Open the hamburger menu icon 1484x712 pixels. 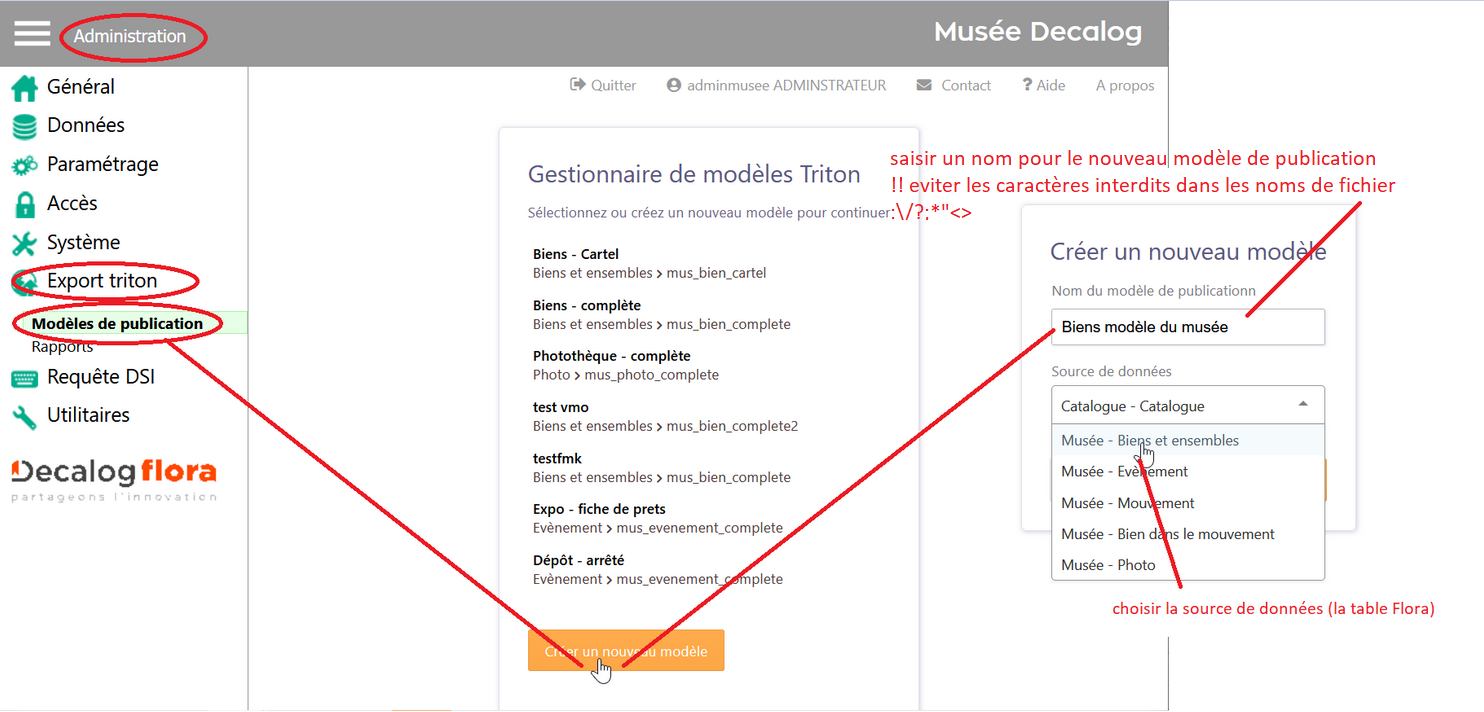click(x=32, y=34)
